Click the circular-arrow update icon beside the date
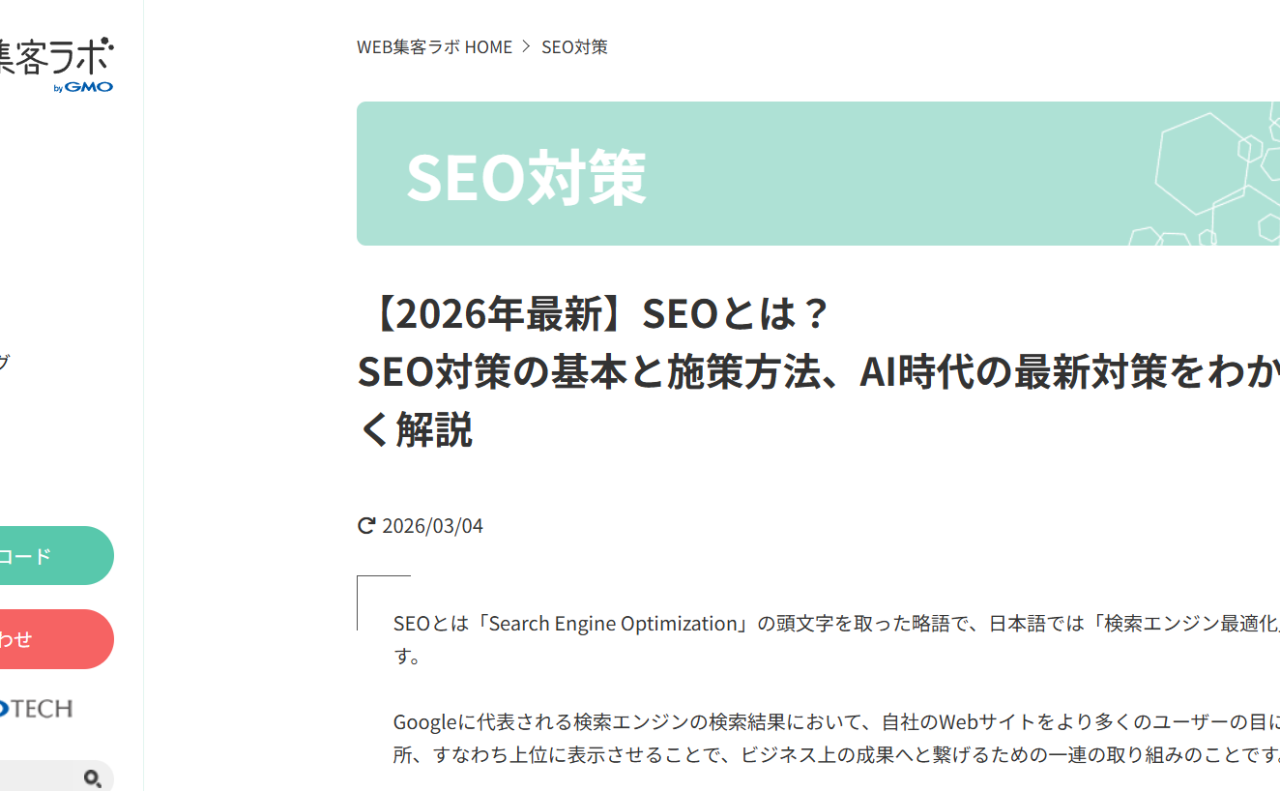Screen dimensions: 1280x791 point(366,526)
